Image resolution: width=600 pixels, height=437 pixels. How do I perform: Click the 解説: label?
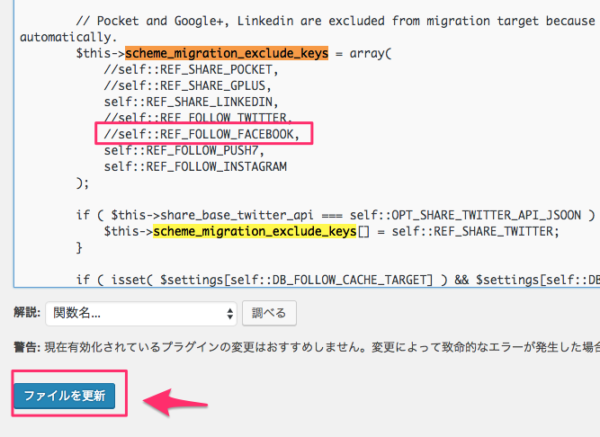point(27,312)
